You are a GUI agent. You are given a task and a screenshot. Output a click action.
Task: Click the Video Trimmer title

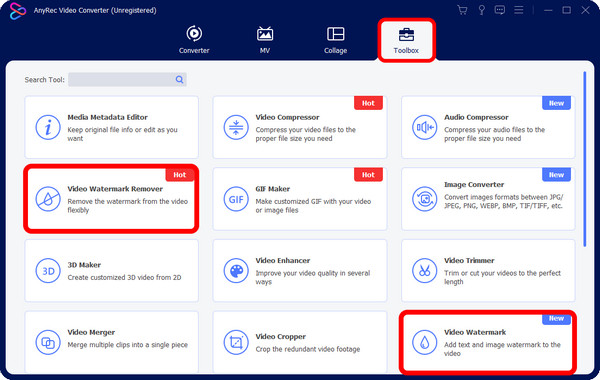pos(469,260)
